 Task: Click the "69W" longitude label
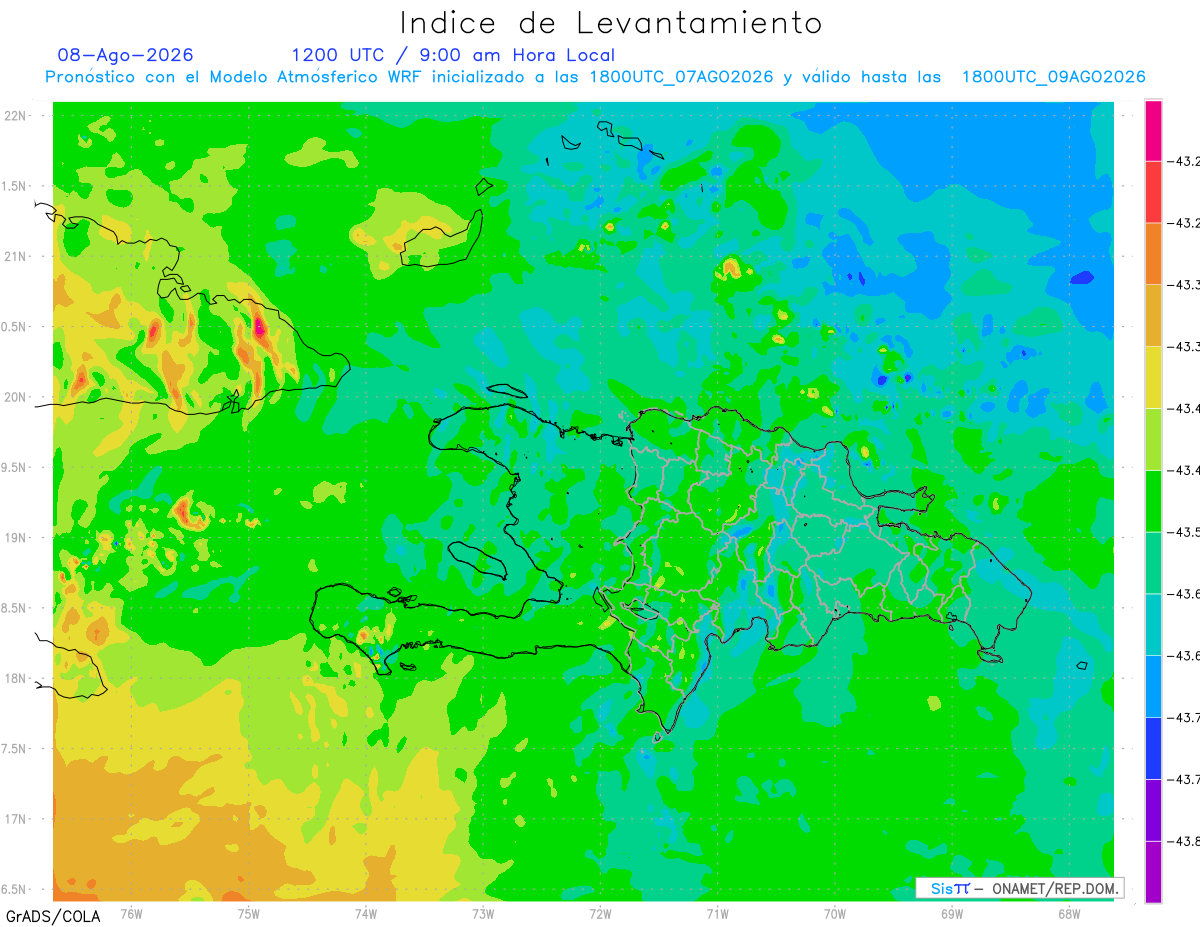(x=952, y=914)
